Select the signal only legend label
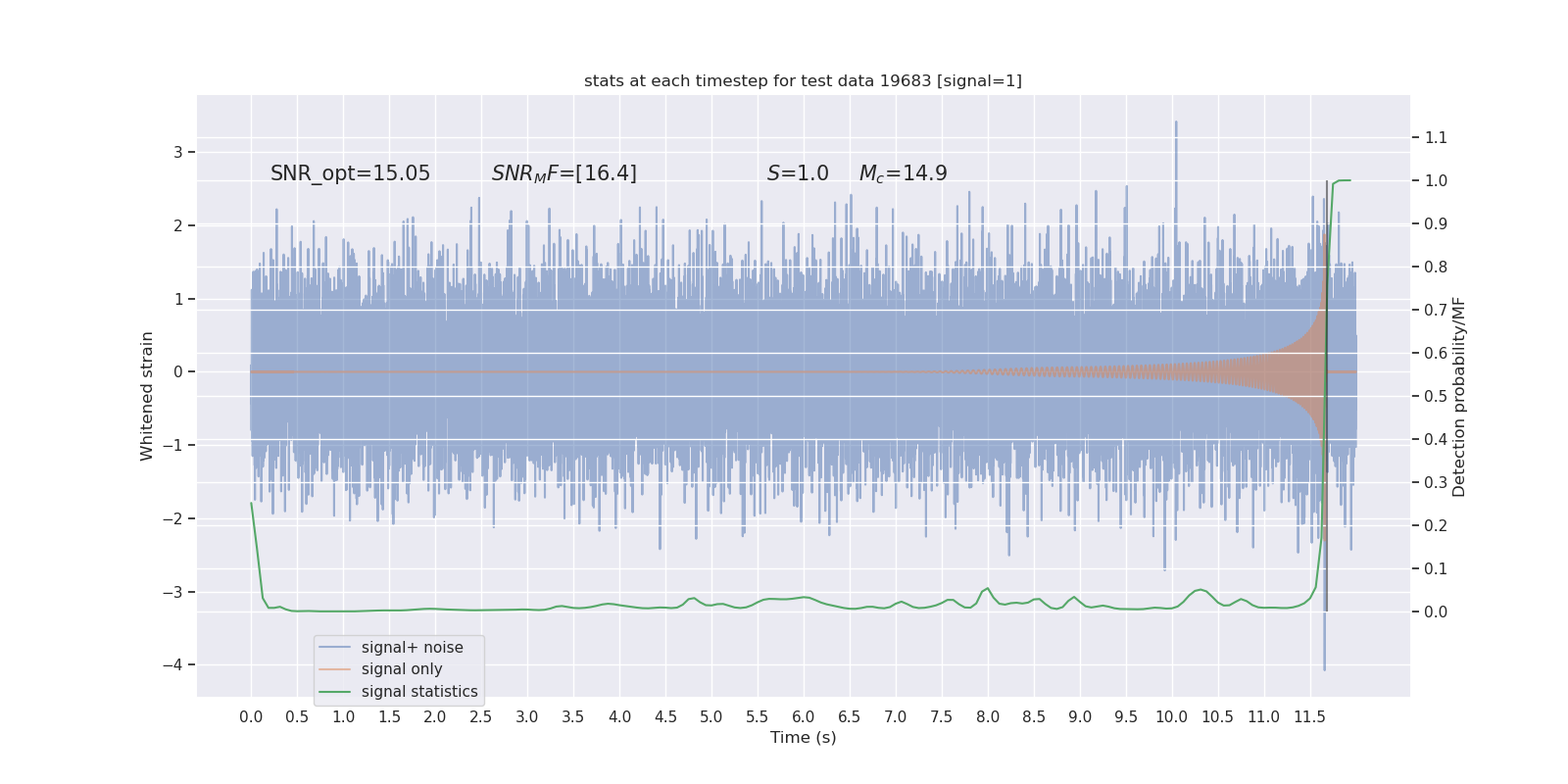Viewport: 1568px width, 784px height. pos(402,669)
